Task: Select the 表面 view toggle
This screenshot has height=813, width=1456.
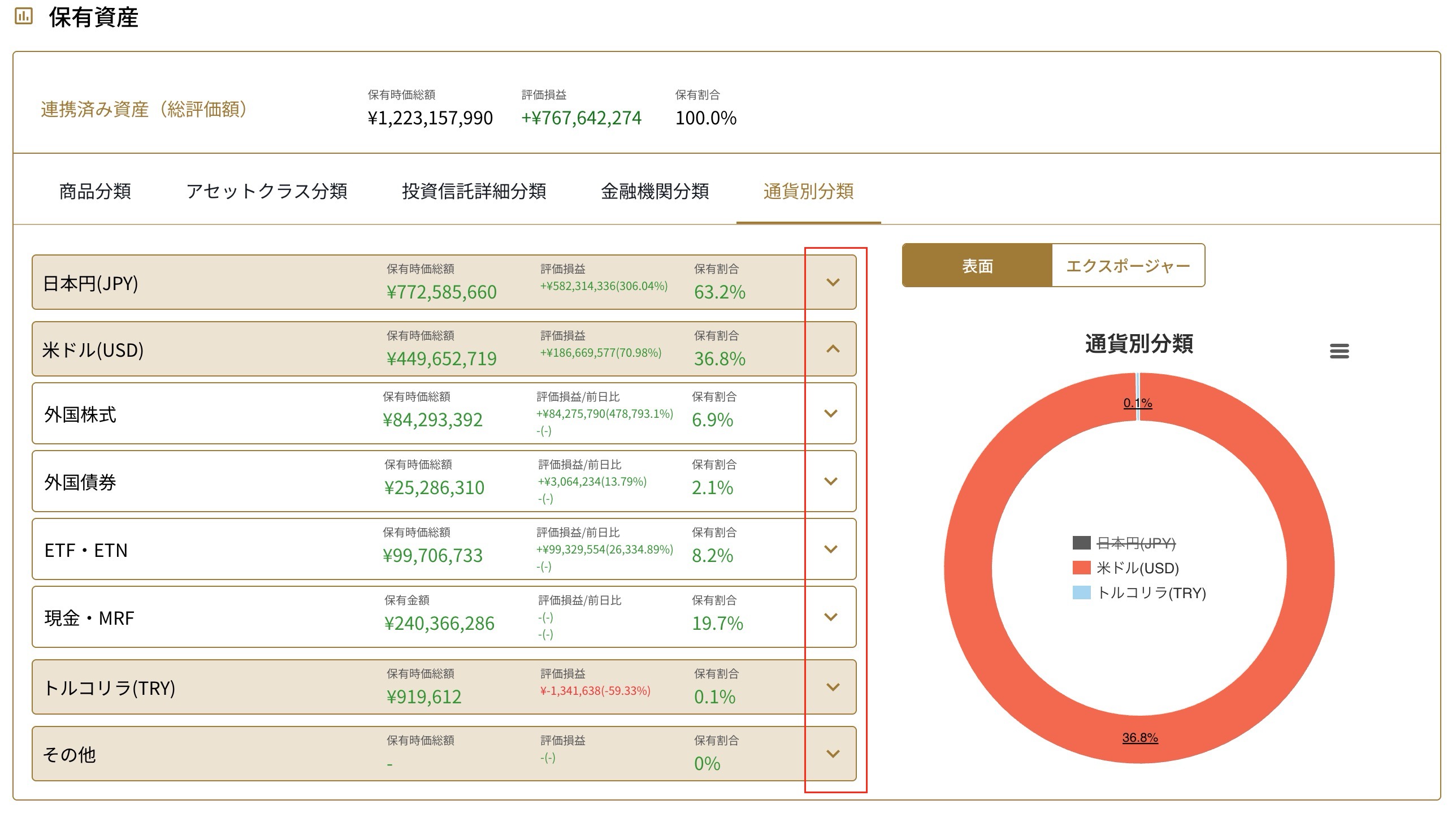Action: (977, 266)
